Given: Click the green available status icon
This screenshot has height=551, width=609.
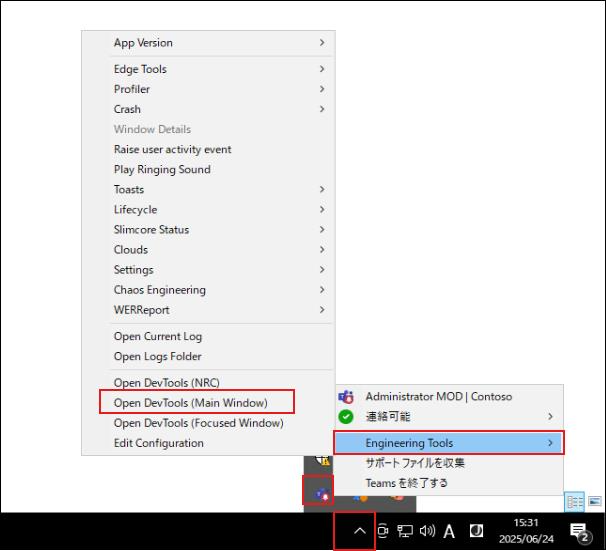Looking at the screenshot, I should point(346,417).
